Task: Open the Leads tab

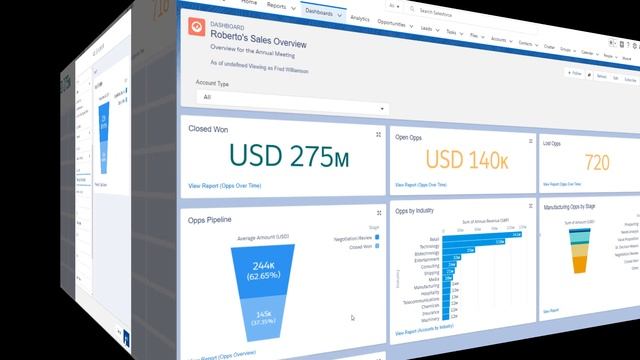Action: tap(426, 28)
